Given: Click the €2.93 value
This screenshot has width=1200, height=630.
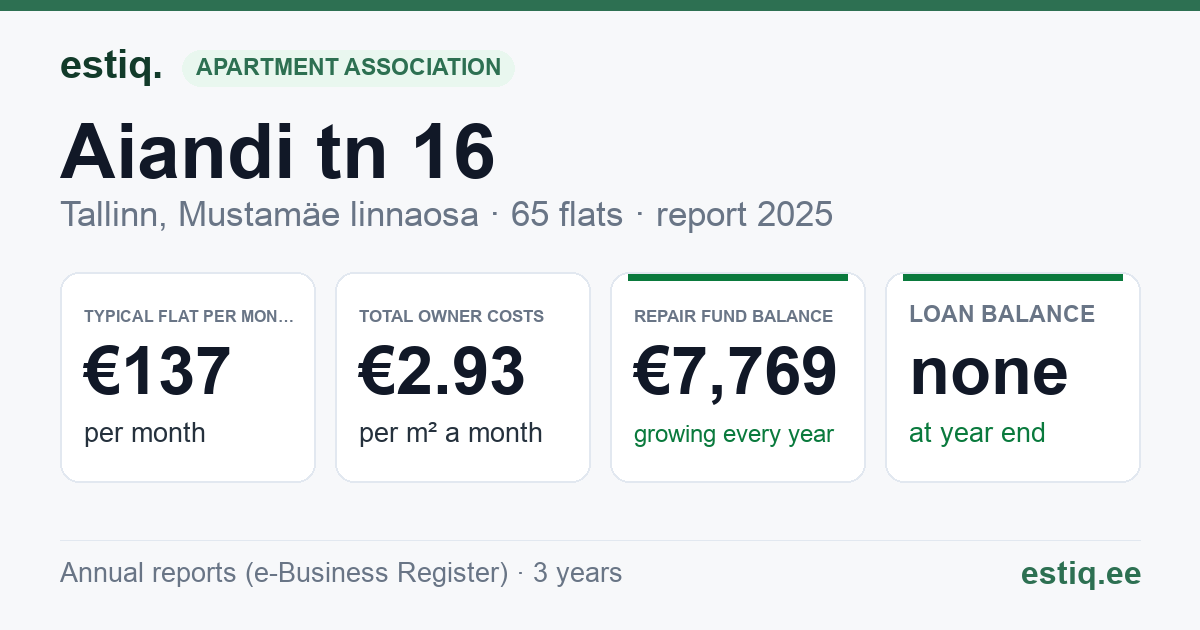Looking at the screenshot, I should (x=442, y=371).
